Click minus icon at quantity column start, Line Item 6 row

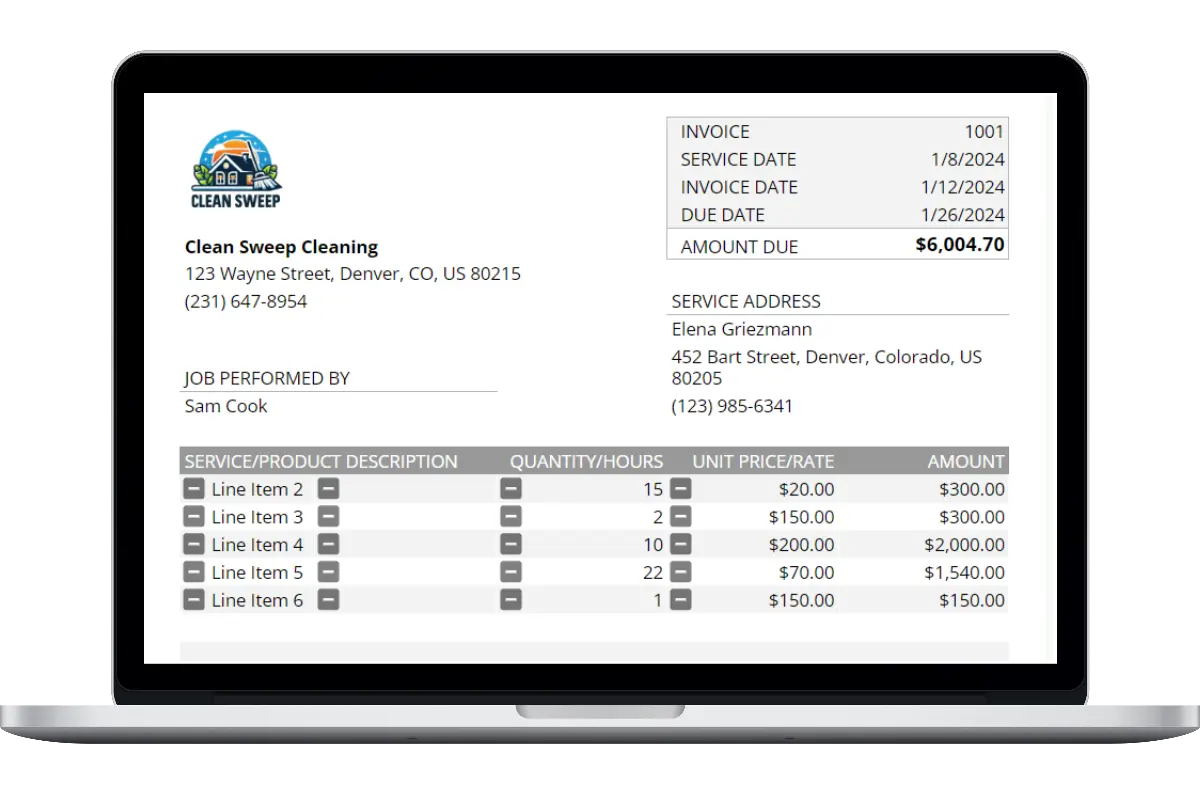(511, 600)
